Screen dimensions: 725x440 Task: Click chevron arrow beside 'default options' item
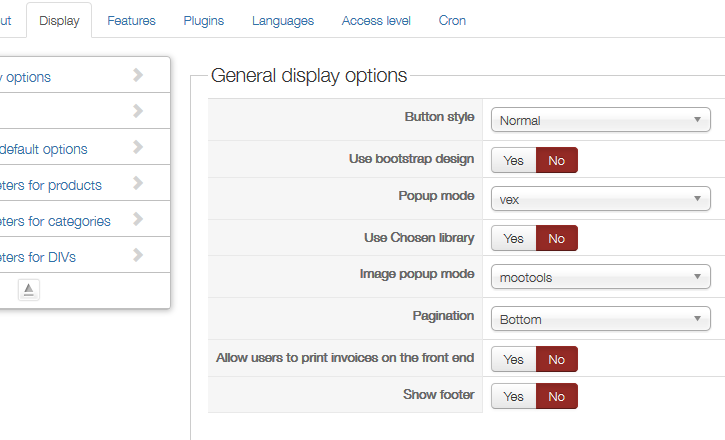[138, 148]
